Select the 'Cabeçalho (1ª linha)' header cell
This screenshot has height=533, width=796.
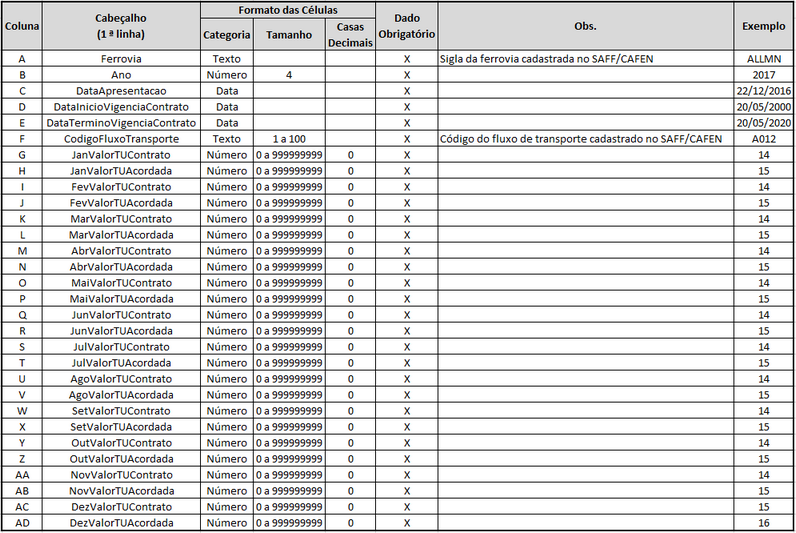point(121,26)
